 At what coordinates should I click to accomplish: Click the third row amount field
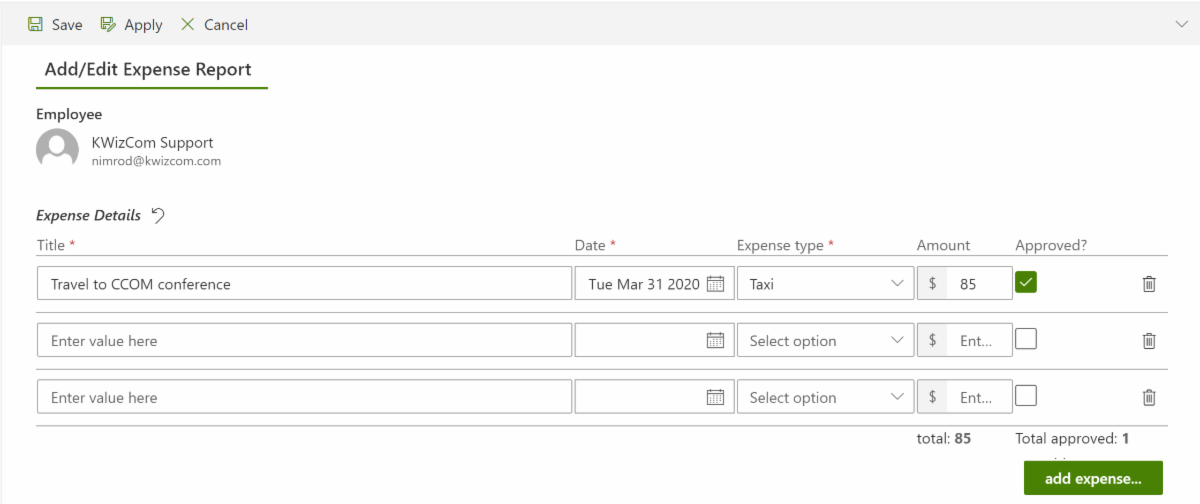pos(964,397)
